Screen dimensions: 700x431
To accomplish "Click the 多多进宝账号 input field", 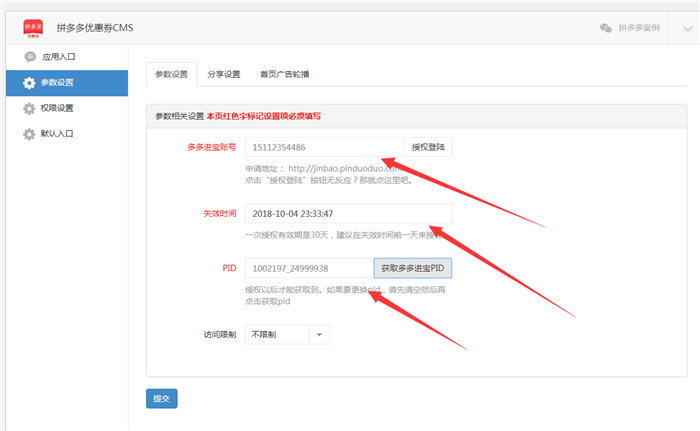I will click(x=323, y=148).
